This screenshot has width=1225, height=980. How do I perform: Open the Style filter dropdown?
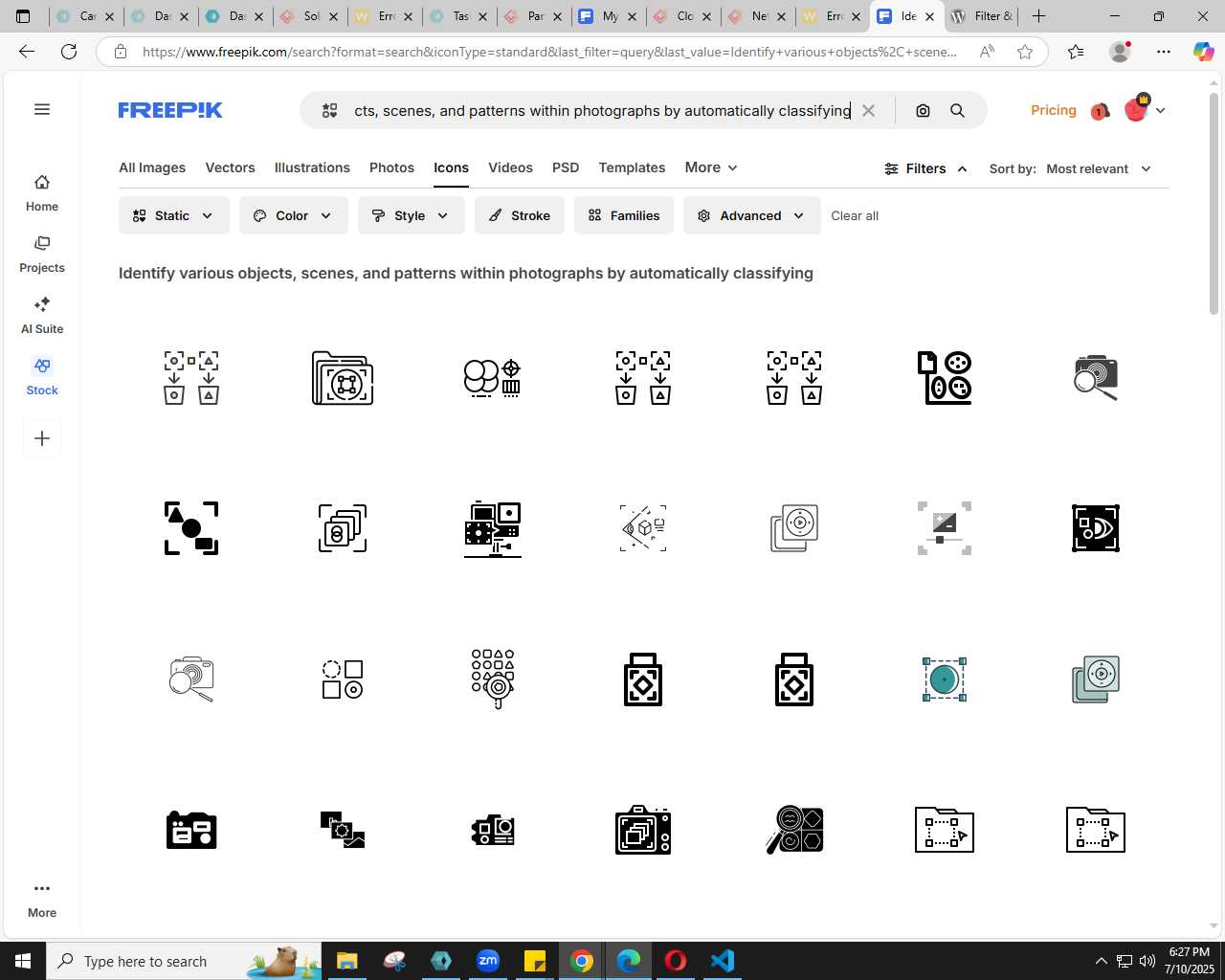tap(412, 215)
